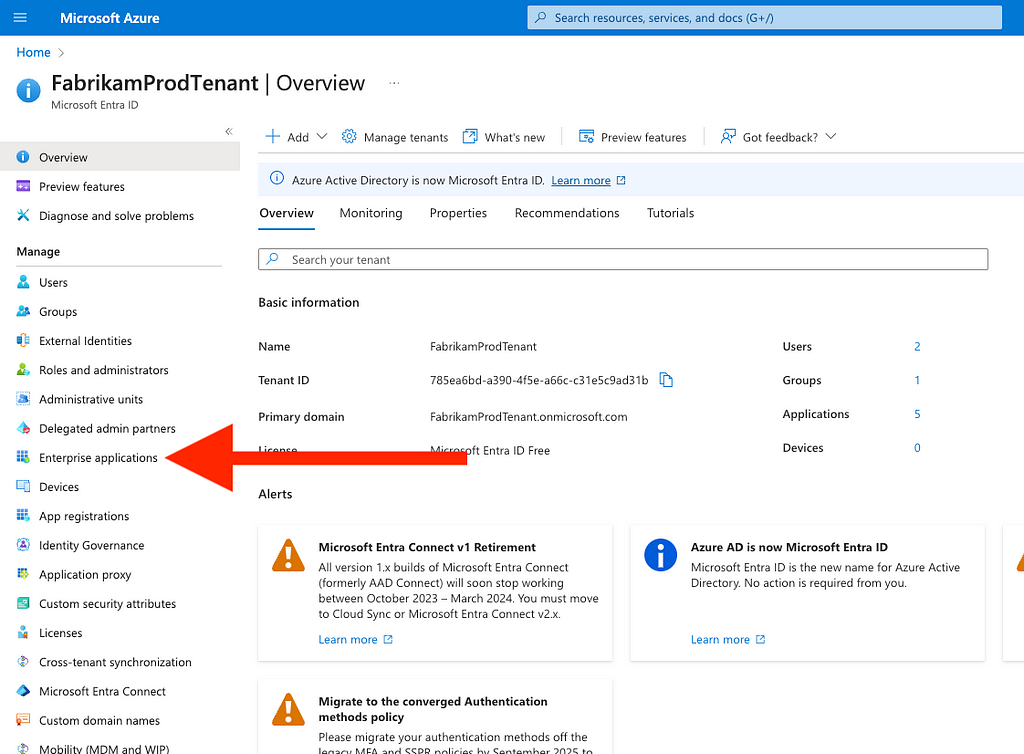Click the Devices icon in sidebar
Screen dimensions: 1024x754
click(23, 486)
